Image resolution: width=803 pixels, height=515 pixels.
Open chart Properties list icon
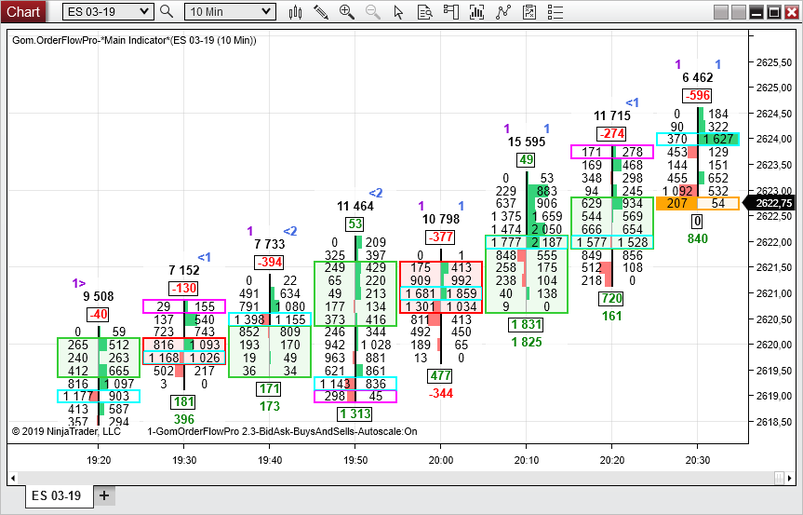[555, 12]
